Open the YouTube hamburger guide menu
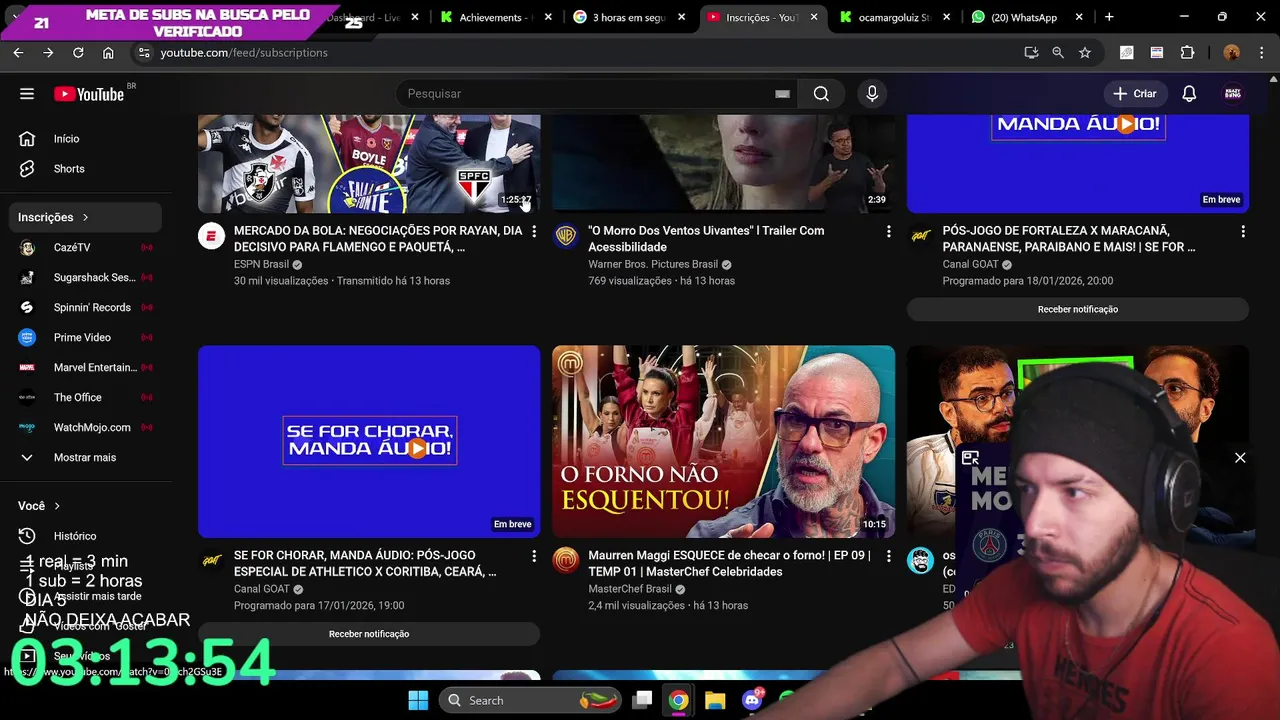This screenshot has width=1280, height=720. coord(27,94)
